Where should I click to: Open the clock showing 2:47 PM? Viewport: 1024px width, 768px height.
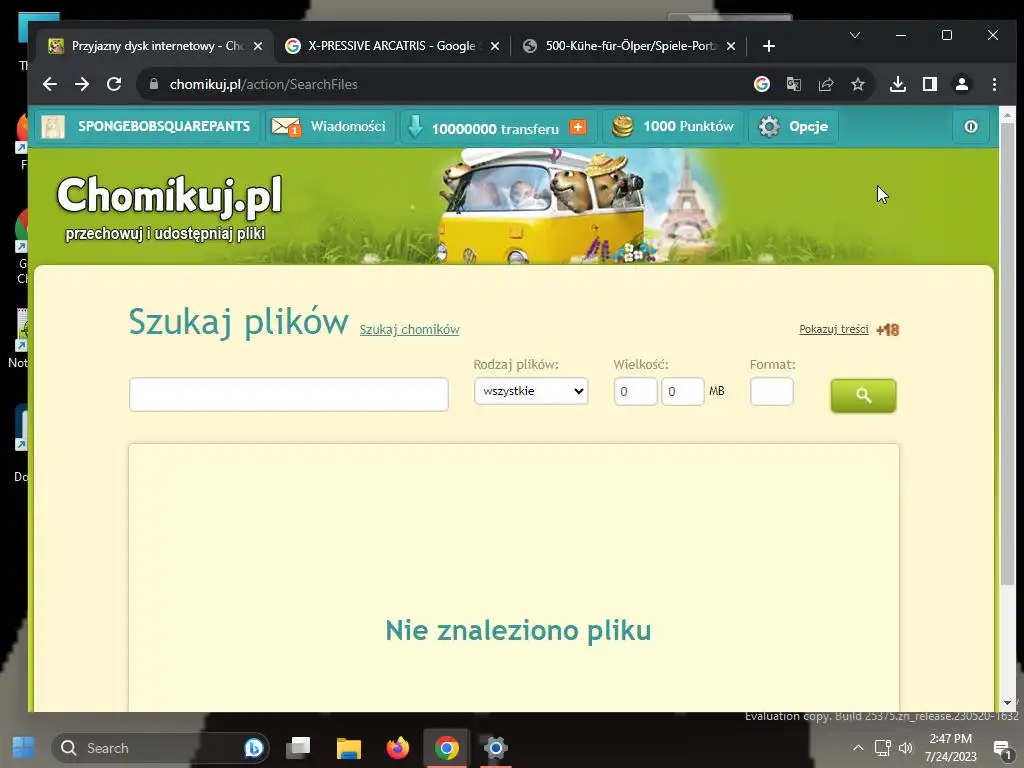[951, 748]
